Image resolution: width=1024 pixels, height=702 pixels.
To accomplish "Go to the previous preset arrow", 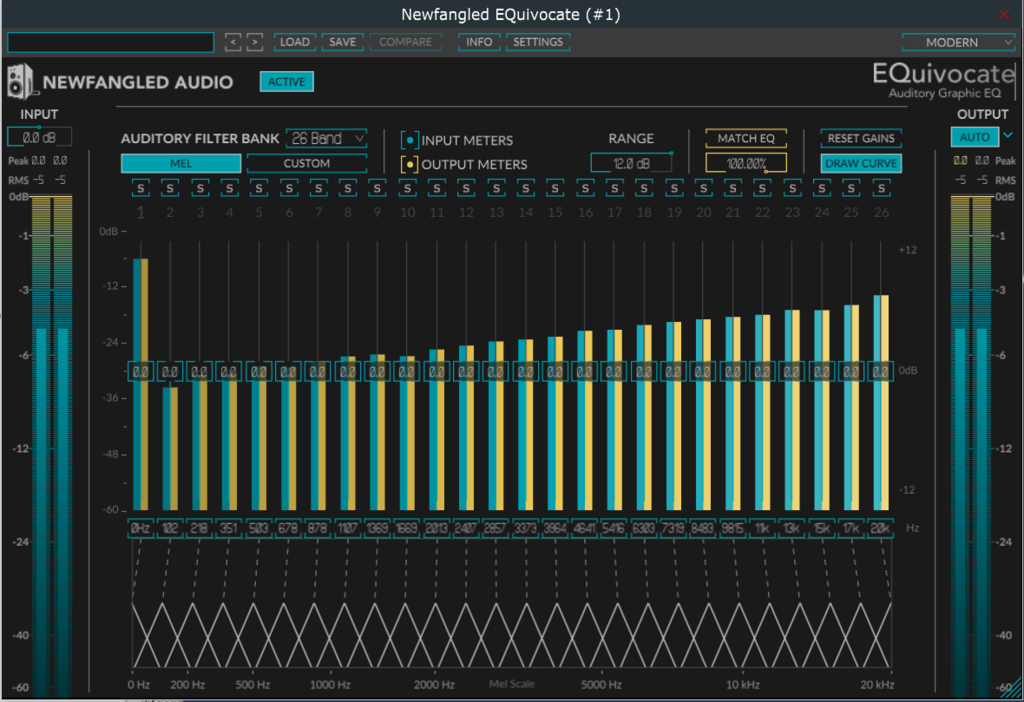I will (232, 42).
